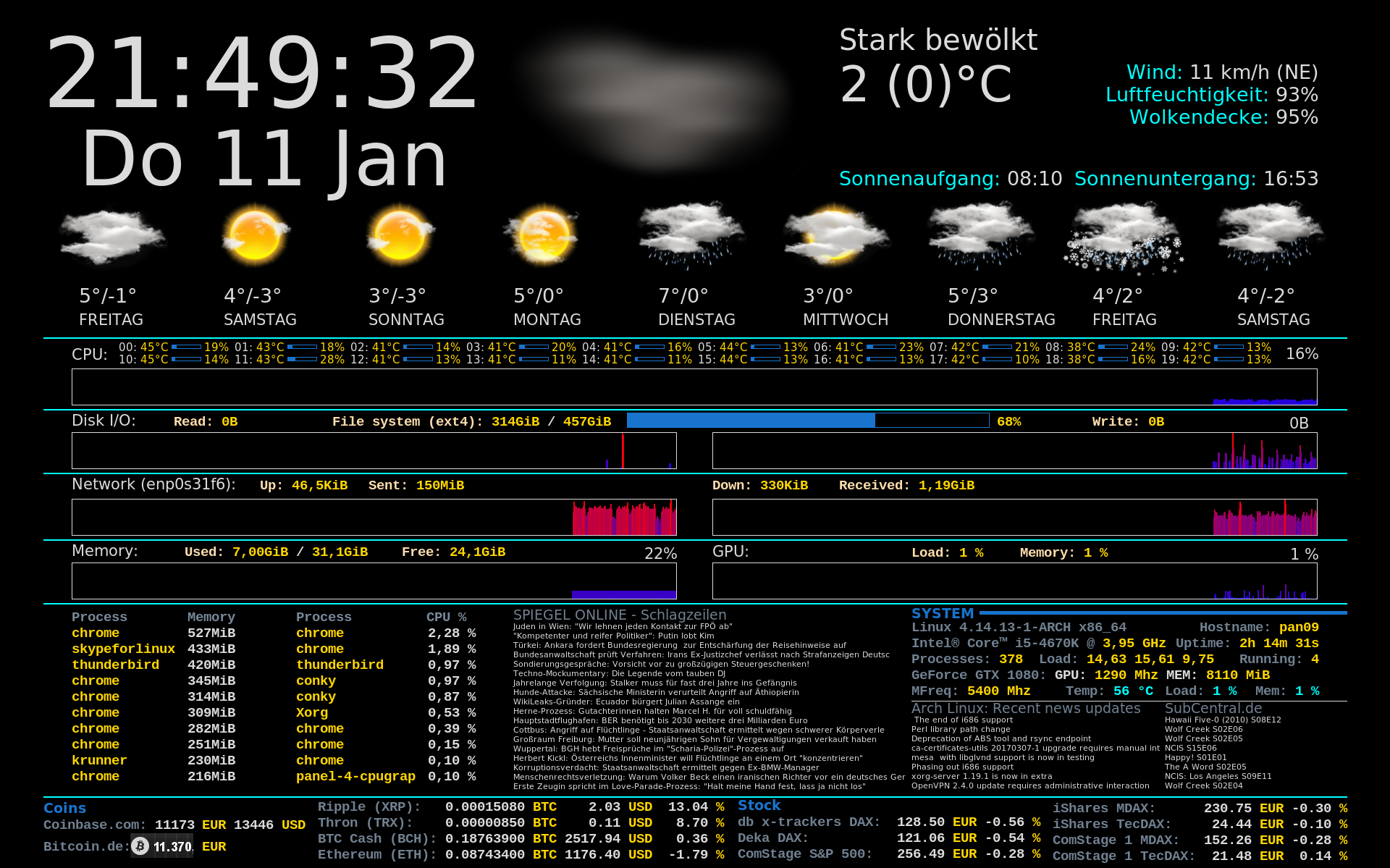
Task: Click the Coins section title
Action: click(64, 808)
